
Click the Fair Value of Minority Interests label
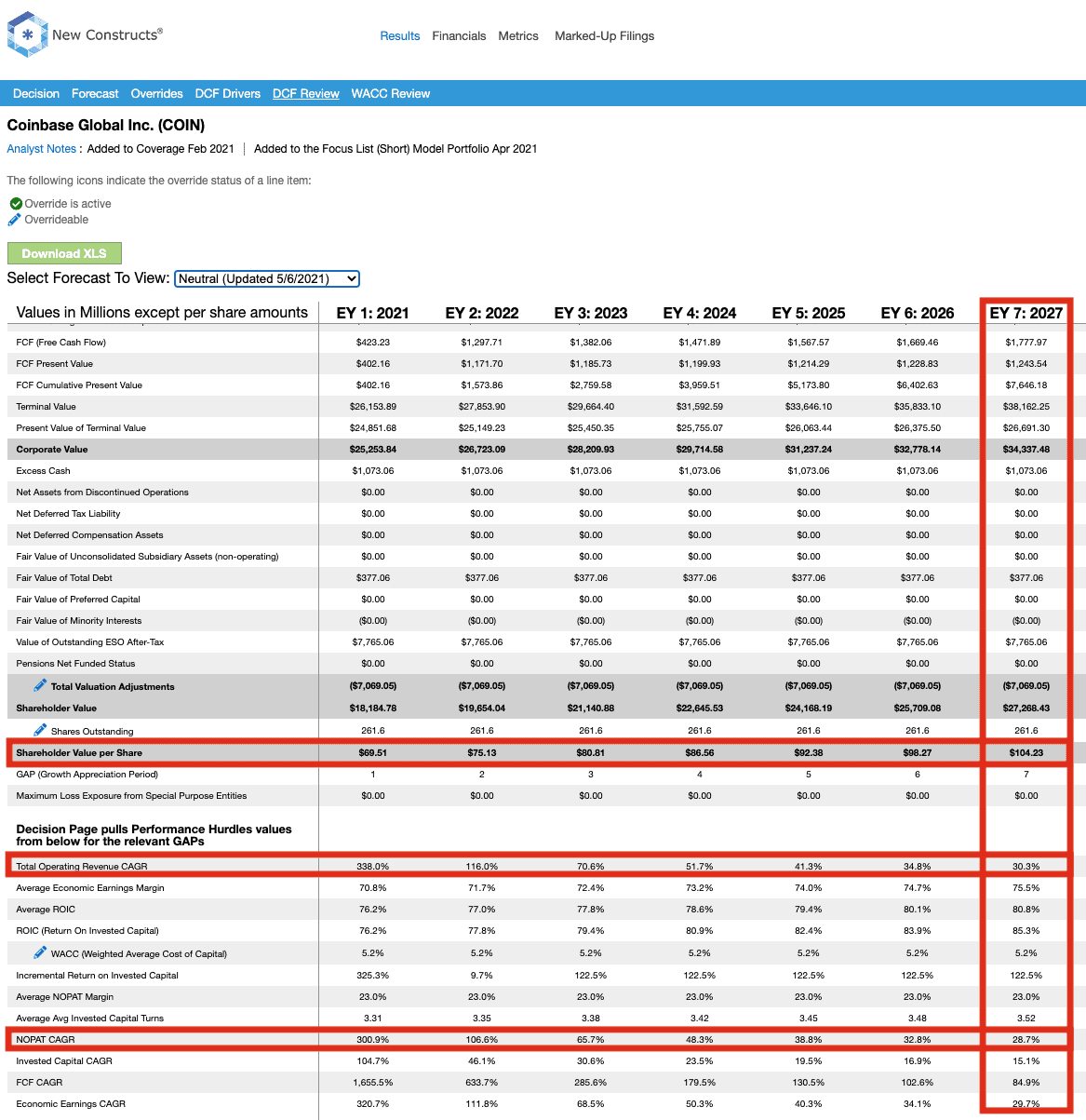(x=79, y=621)
